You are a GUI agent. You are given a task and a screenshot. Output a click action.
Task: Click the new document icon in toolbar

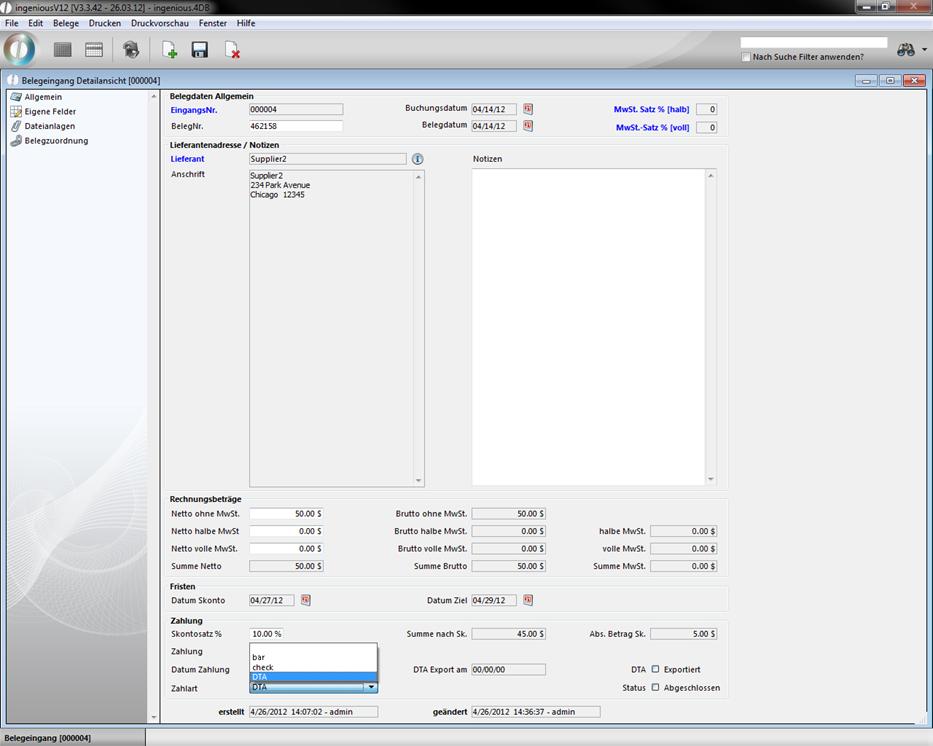point(170,50)
